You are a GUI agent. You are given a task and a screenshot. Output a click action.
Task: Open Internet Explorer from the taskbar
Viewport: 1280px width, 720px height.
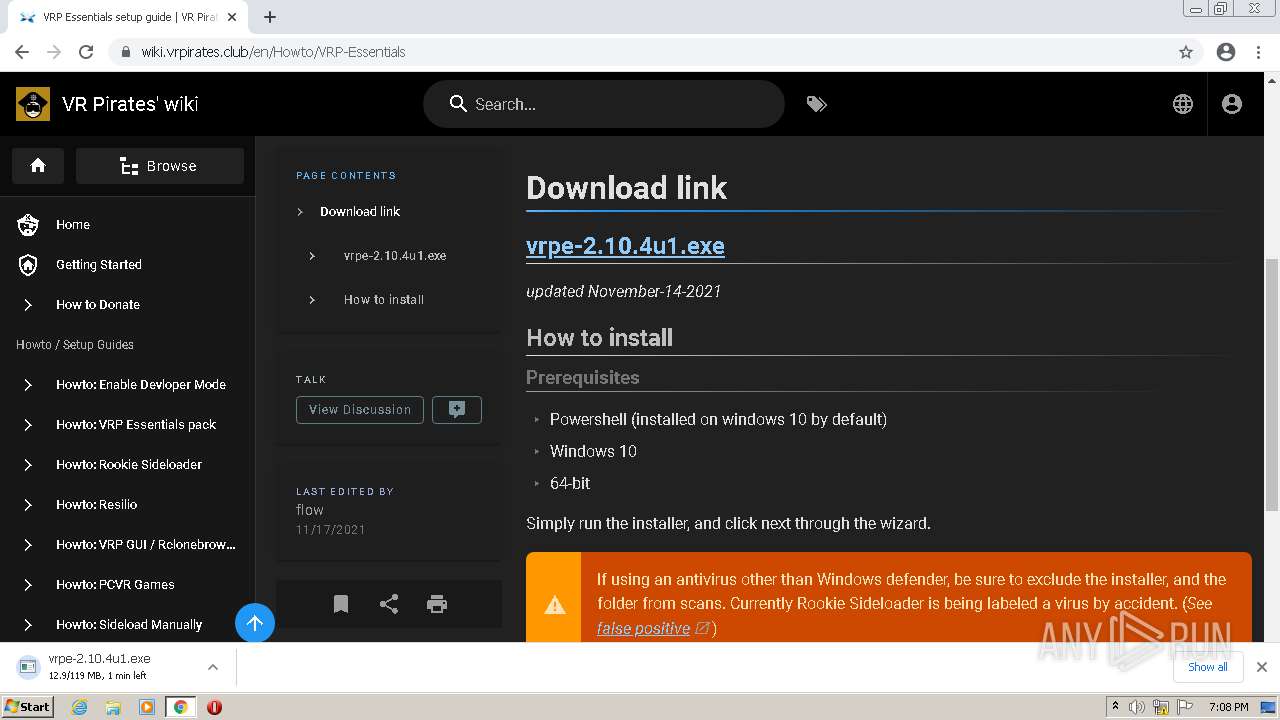click(79, 707)
